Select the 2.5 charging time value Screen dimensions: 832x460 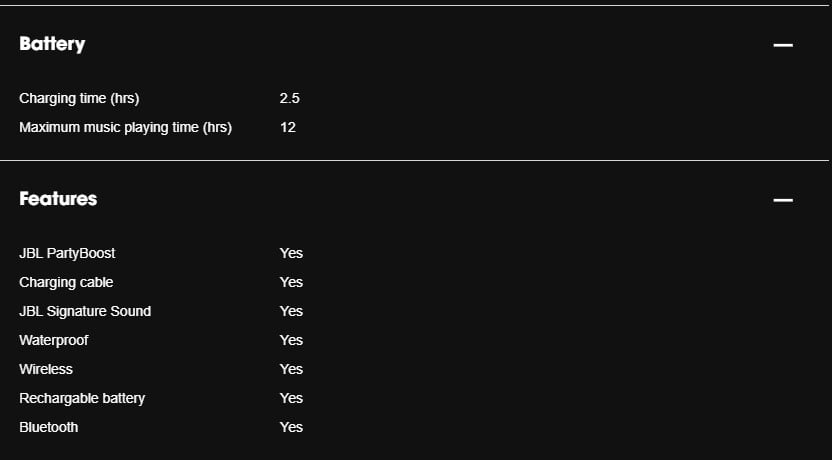click(289, 99)
